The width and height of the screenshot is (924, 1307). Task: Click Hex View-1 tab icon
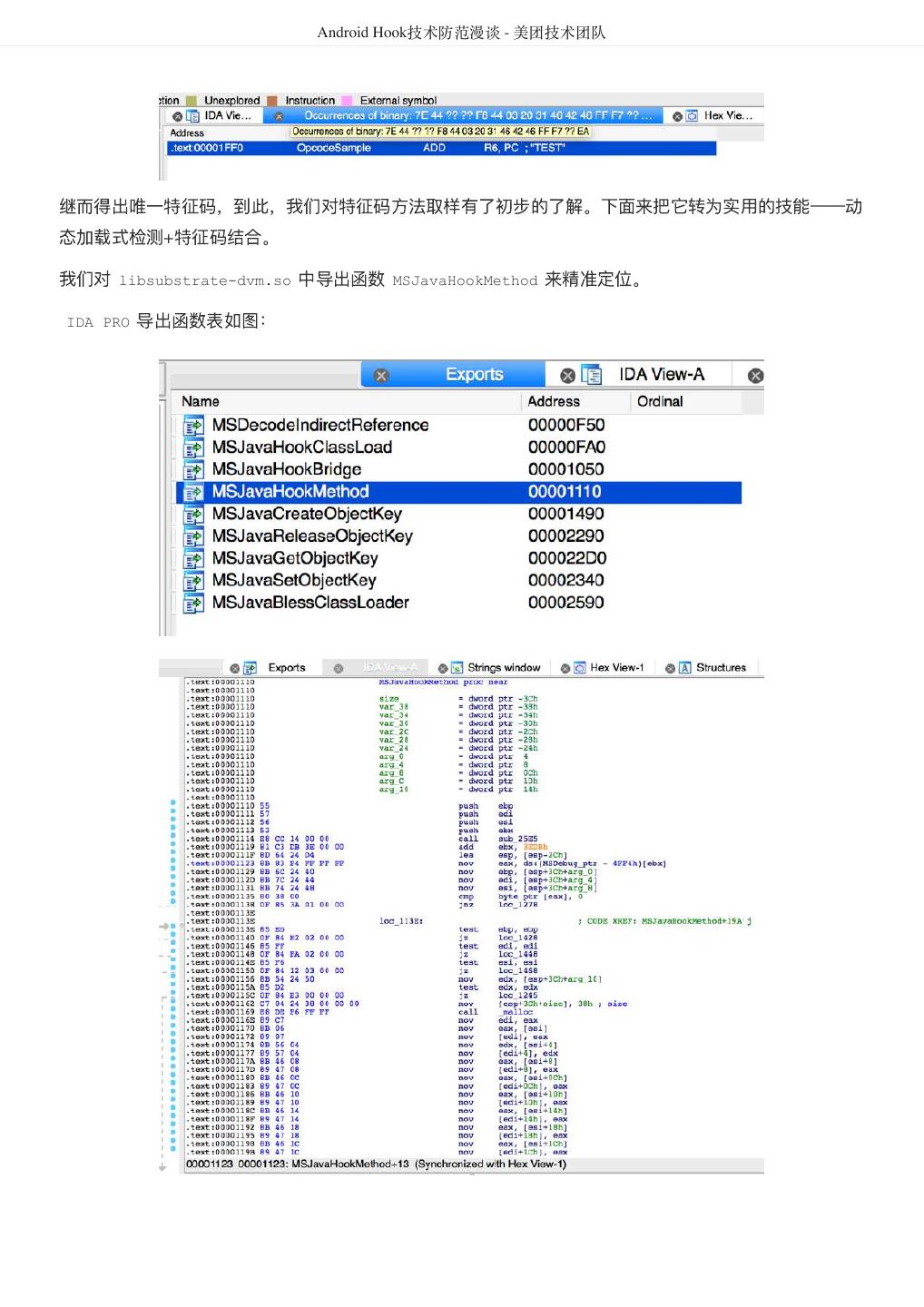[x=580, y=668]
